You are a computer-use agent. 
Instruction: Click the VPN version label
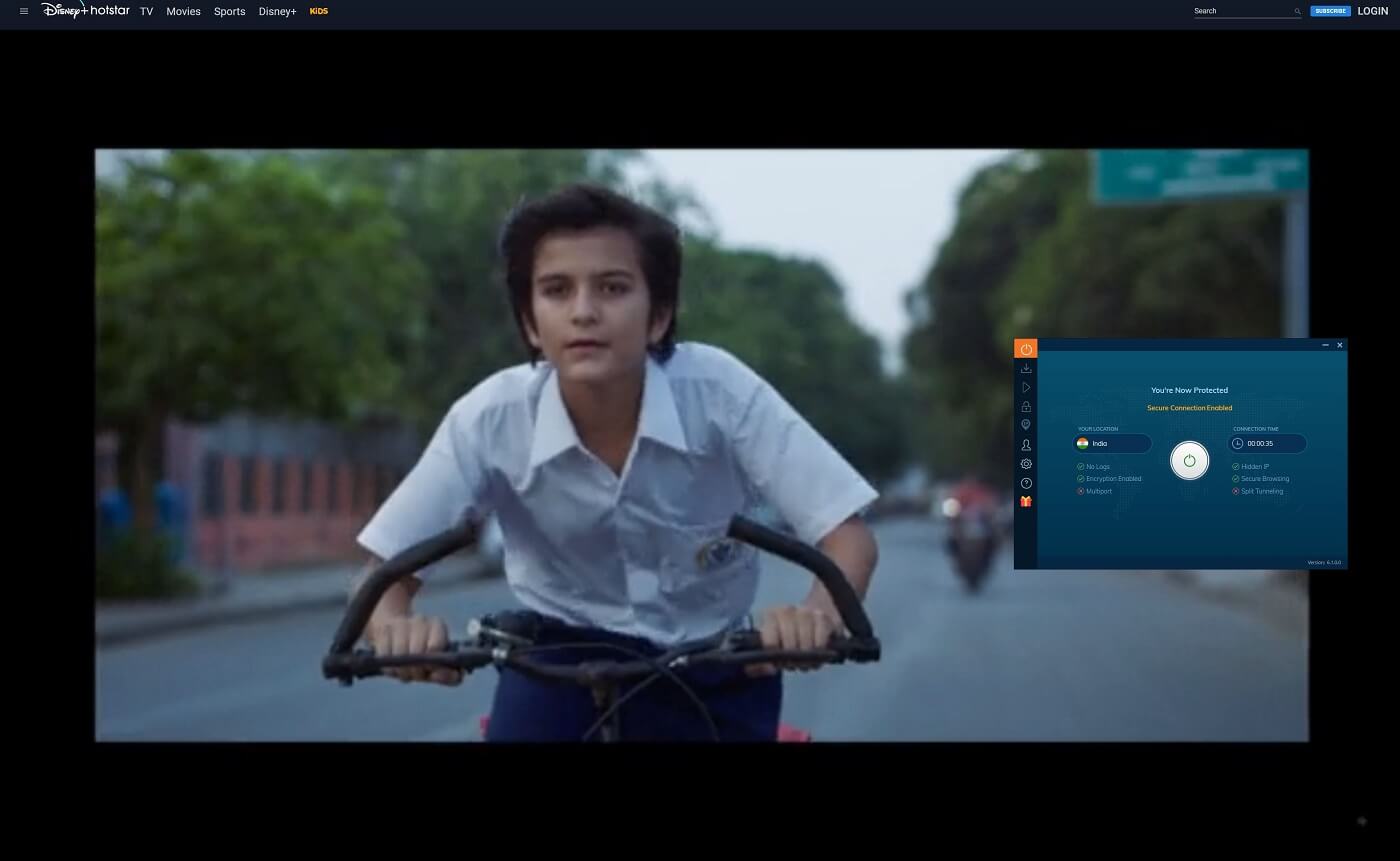[1324, 562]
